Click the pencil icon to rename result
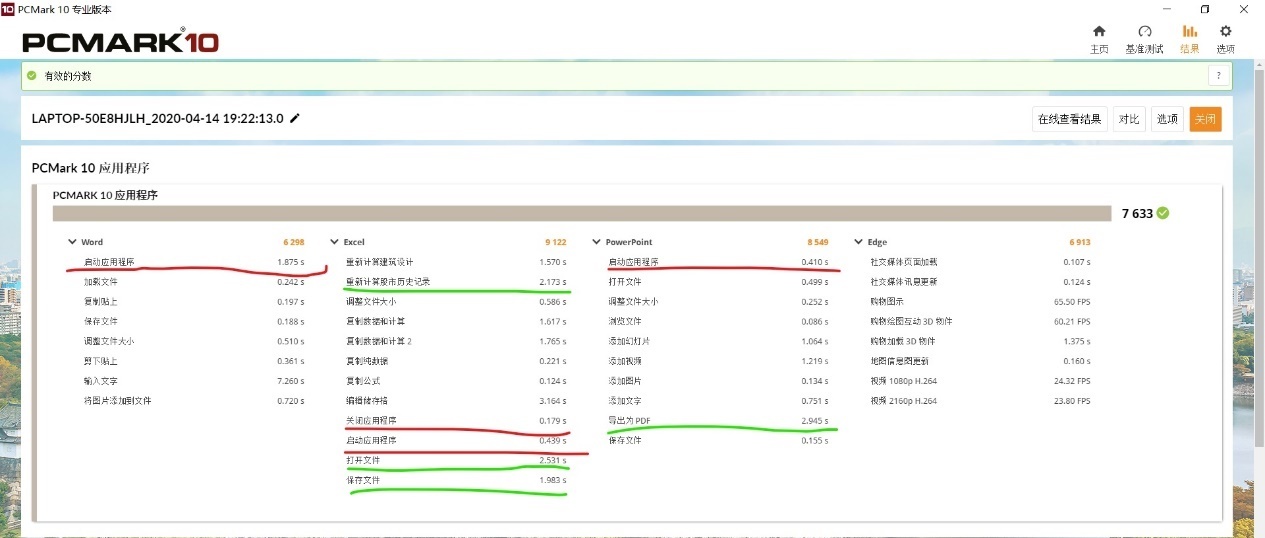 pyautogui.click(x=294, y=118)
